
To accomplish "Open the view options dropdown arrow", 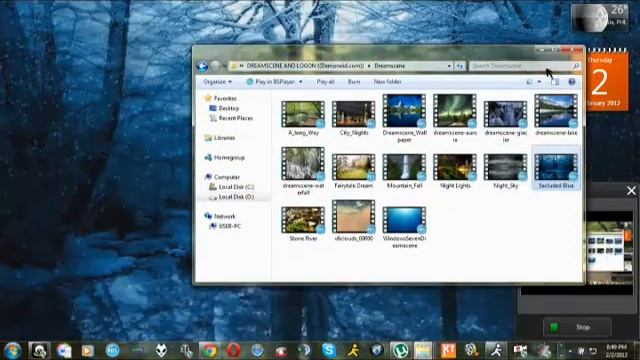I will point(539,82).
